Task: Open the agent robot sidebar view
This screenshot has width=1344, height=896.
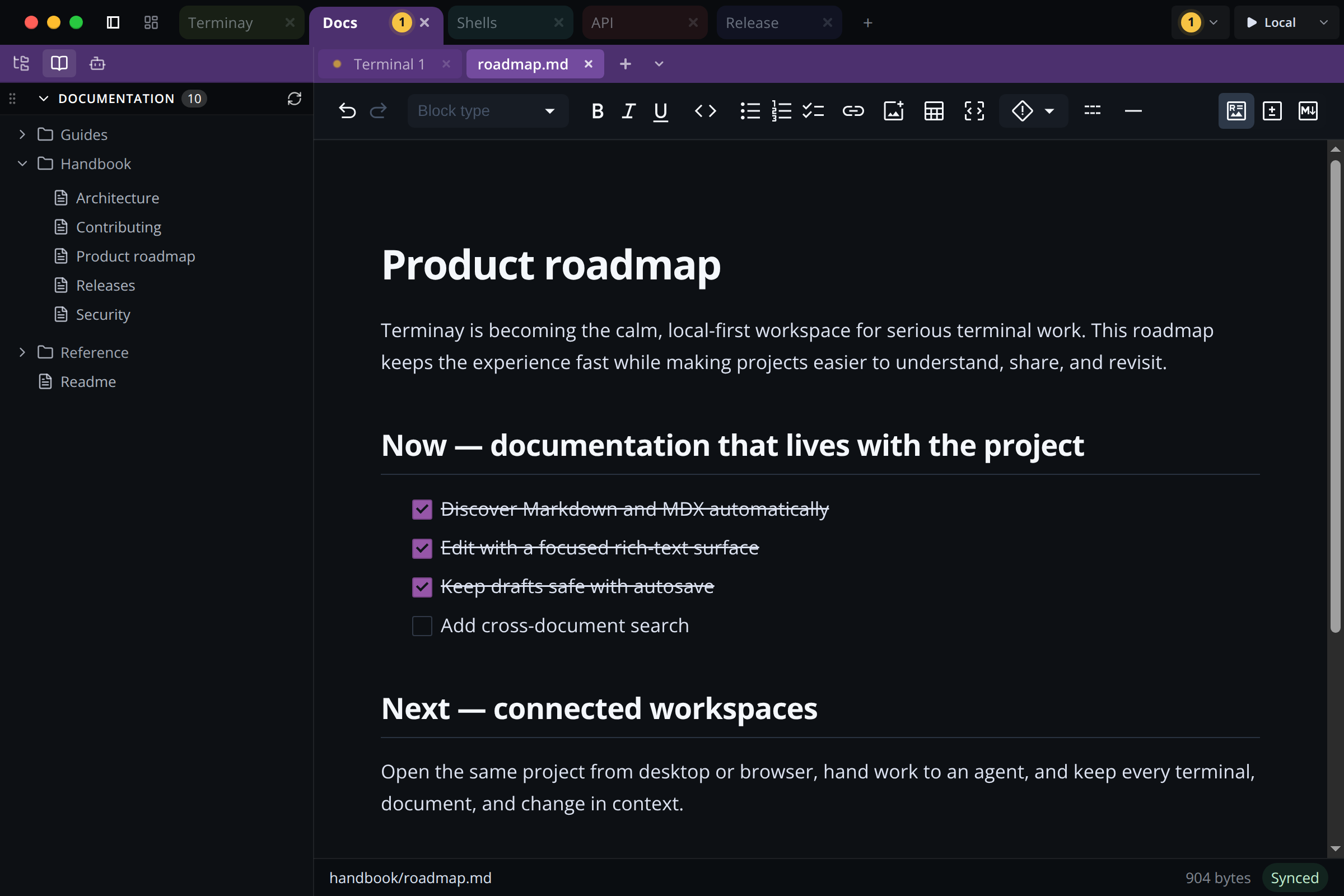Action: click(97, 63)
